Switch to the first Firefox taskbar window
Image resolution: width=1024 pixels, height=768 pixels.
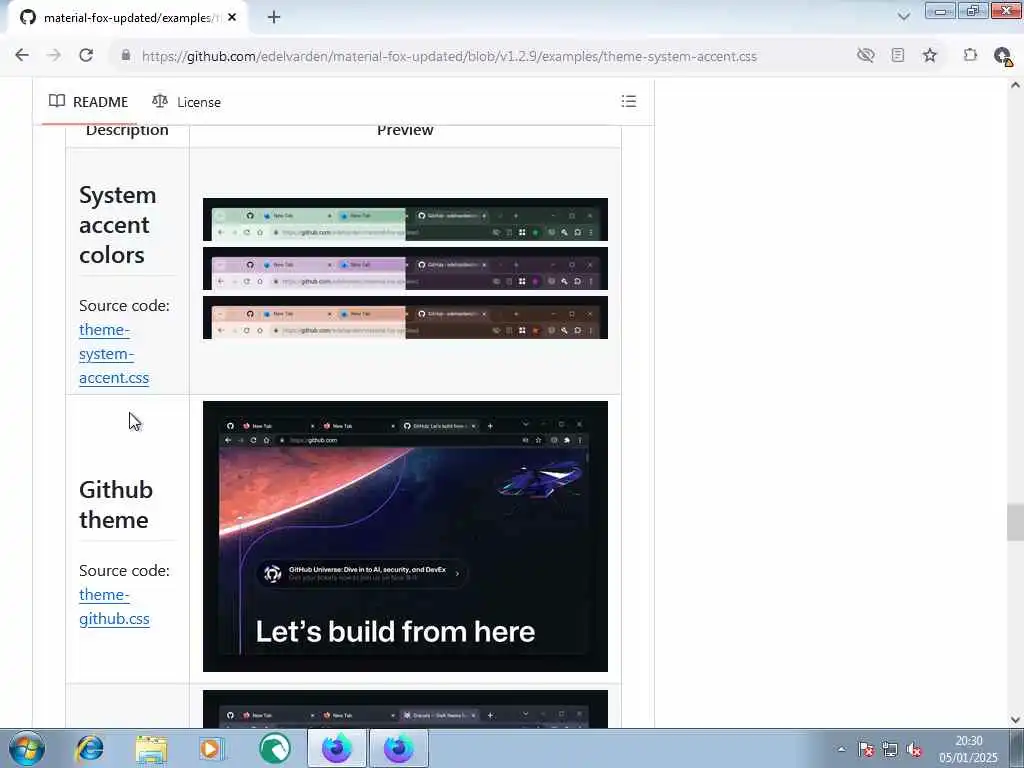(337, 748)
